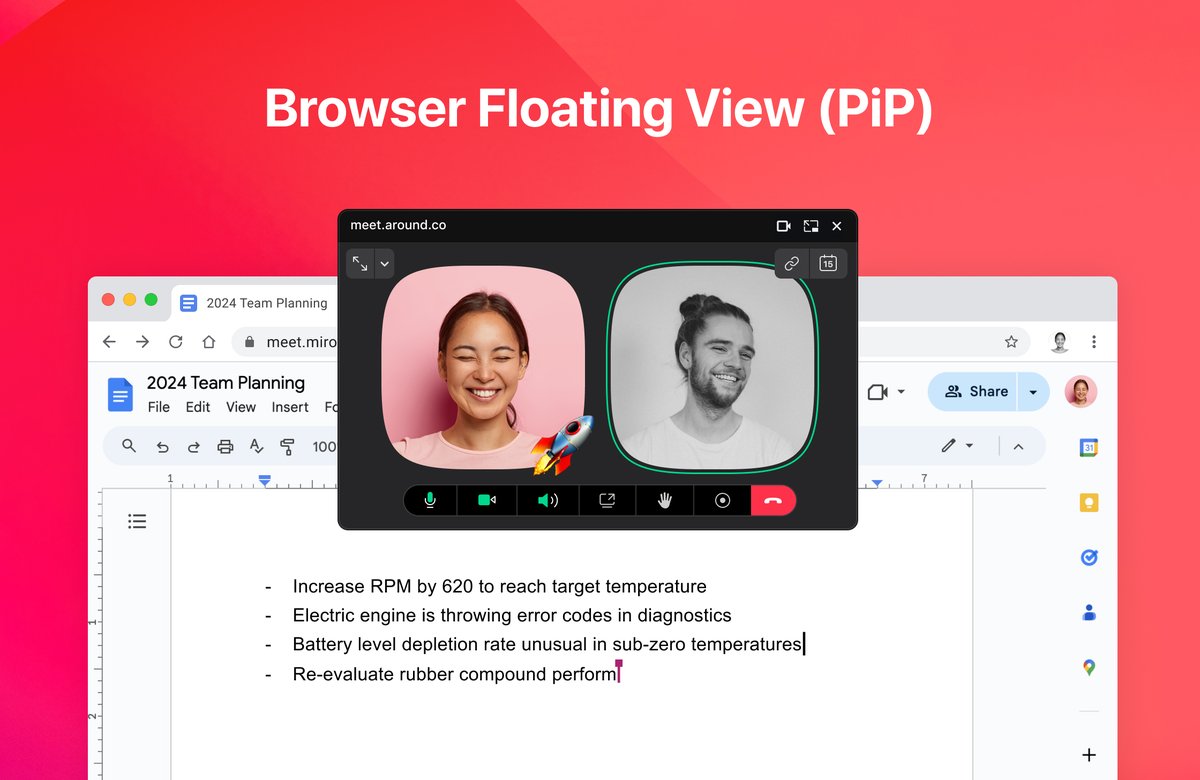End the call with red hang-up button
This screenshot has width=1200, height=780.
tap(773, 500)
